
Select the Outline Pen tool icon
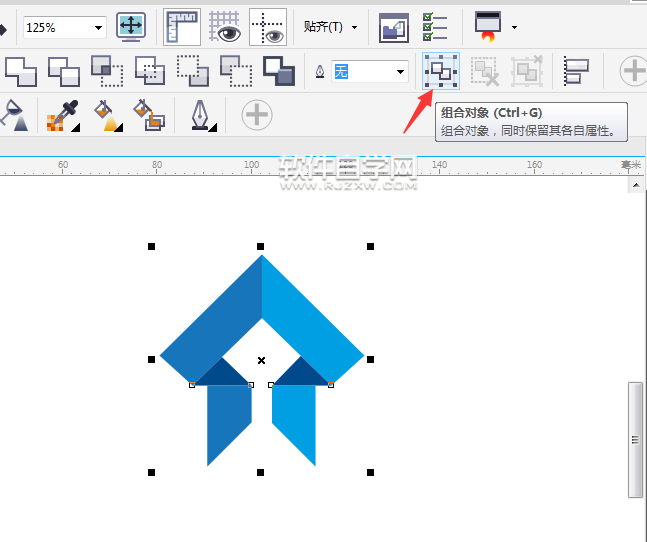[x=203, y=115]
